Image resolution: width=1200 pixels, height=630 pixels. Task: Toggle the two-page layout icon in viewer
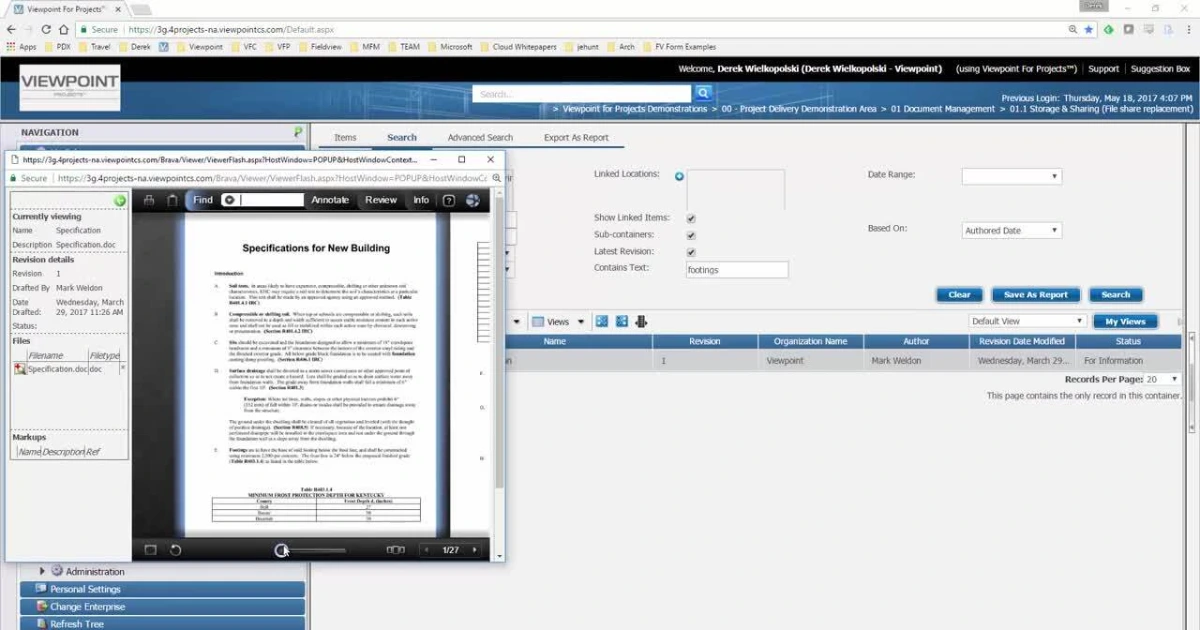tap(396, 550)
